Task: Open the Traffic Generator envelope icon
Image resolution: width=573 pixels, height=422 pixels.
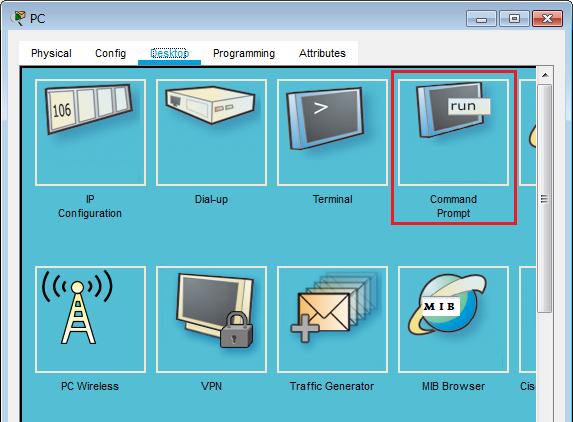Action: (332, 319)
